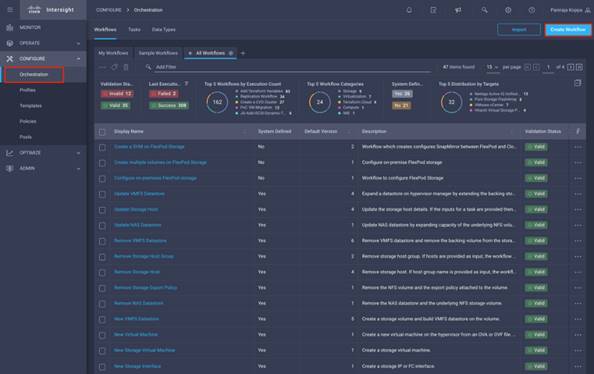Viewport: 594px width, 374px height.
Task: Go to the next page arrow
Action: [x=571, y=67]
